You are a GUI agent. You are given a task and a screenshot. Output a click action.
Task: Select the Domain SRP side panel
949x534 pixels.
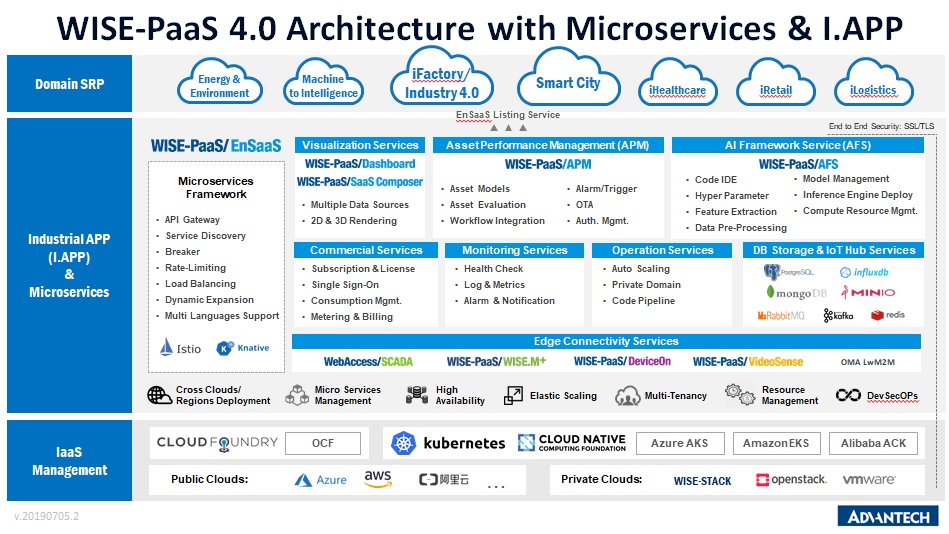coord(70,84)
